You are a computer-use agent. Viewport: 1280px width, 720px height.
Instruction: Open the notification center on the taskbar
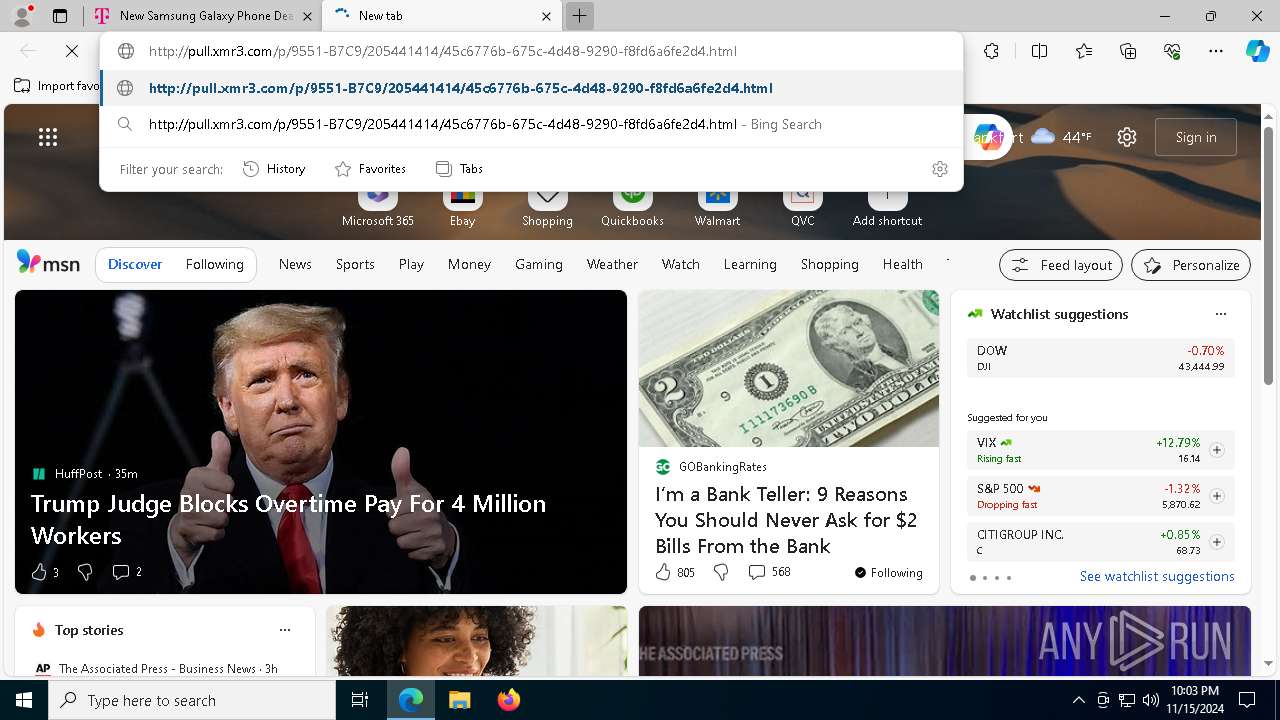click(1247, 700)
